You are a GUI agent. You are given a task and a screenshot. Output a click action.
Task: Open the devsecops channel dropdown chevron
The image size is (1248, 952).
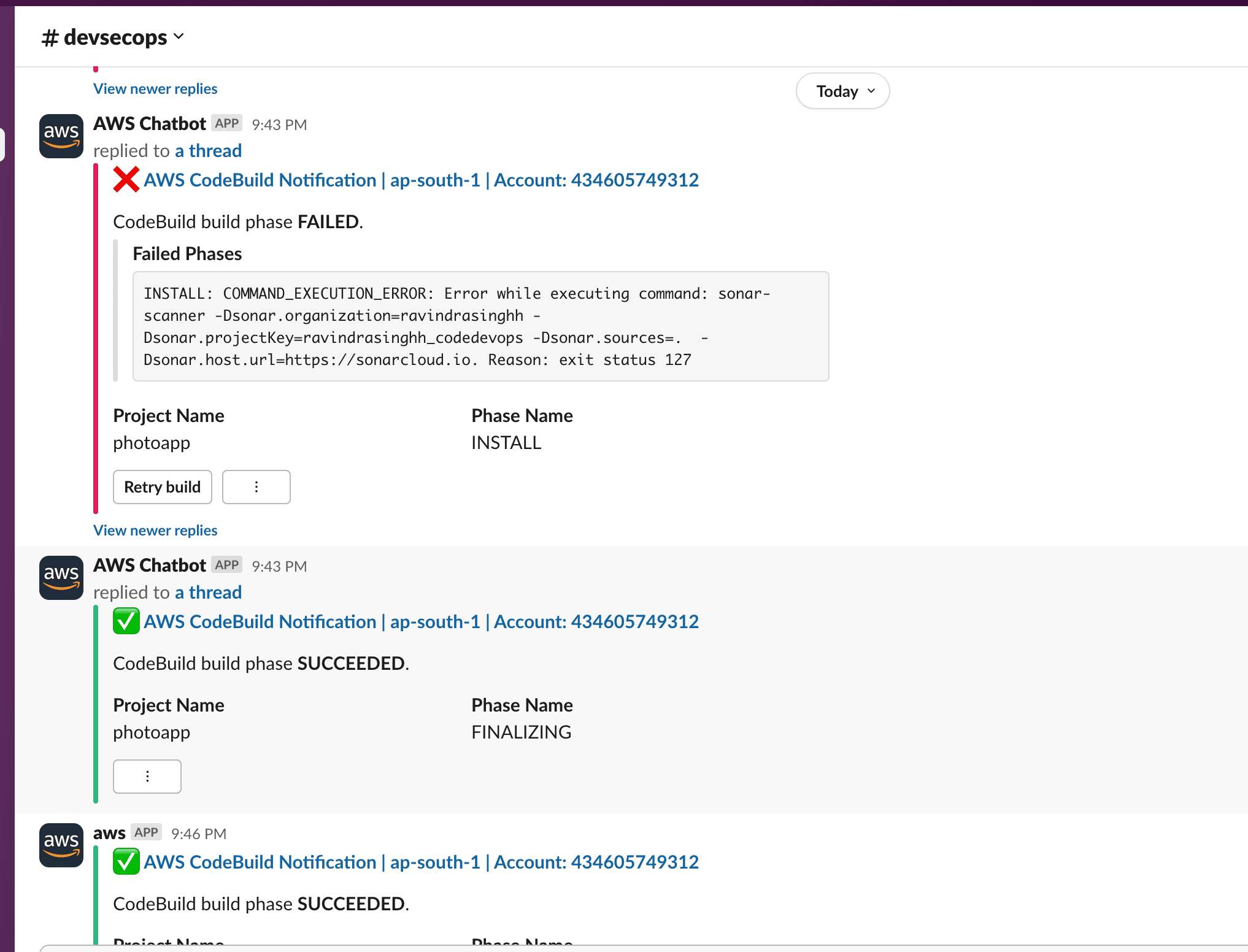179,37
